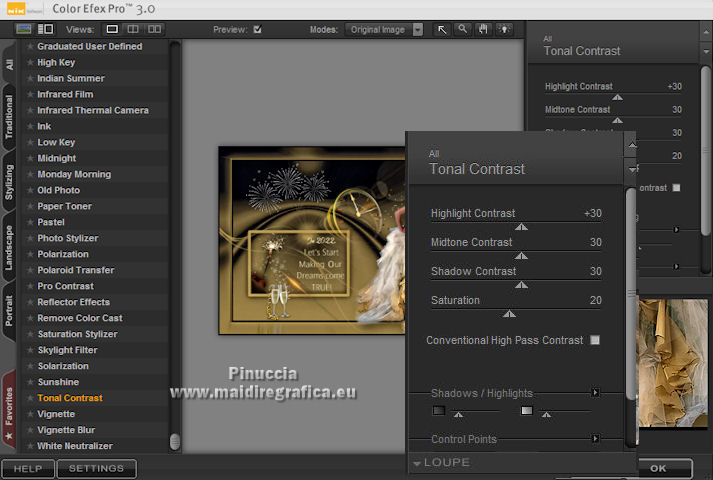Expand Shadows / Highlights in the enlarged panel

coord(595,392)
